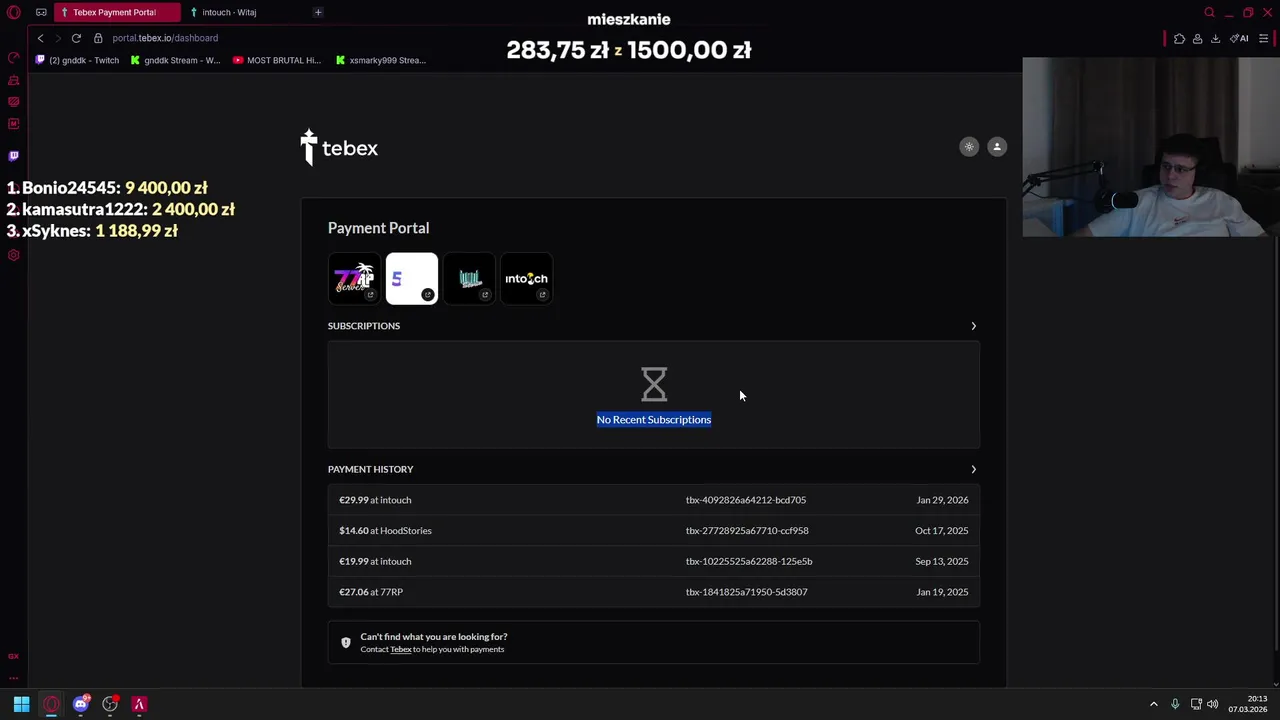Open the '(2) gnddk - Twitch' bookmark
This screenshot has height=720, width=1280.
[x=77, y=60]
